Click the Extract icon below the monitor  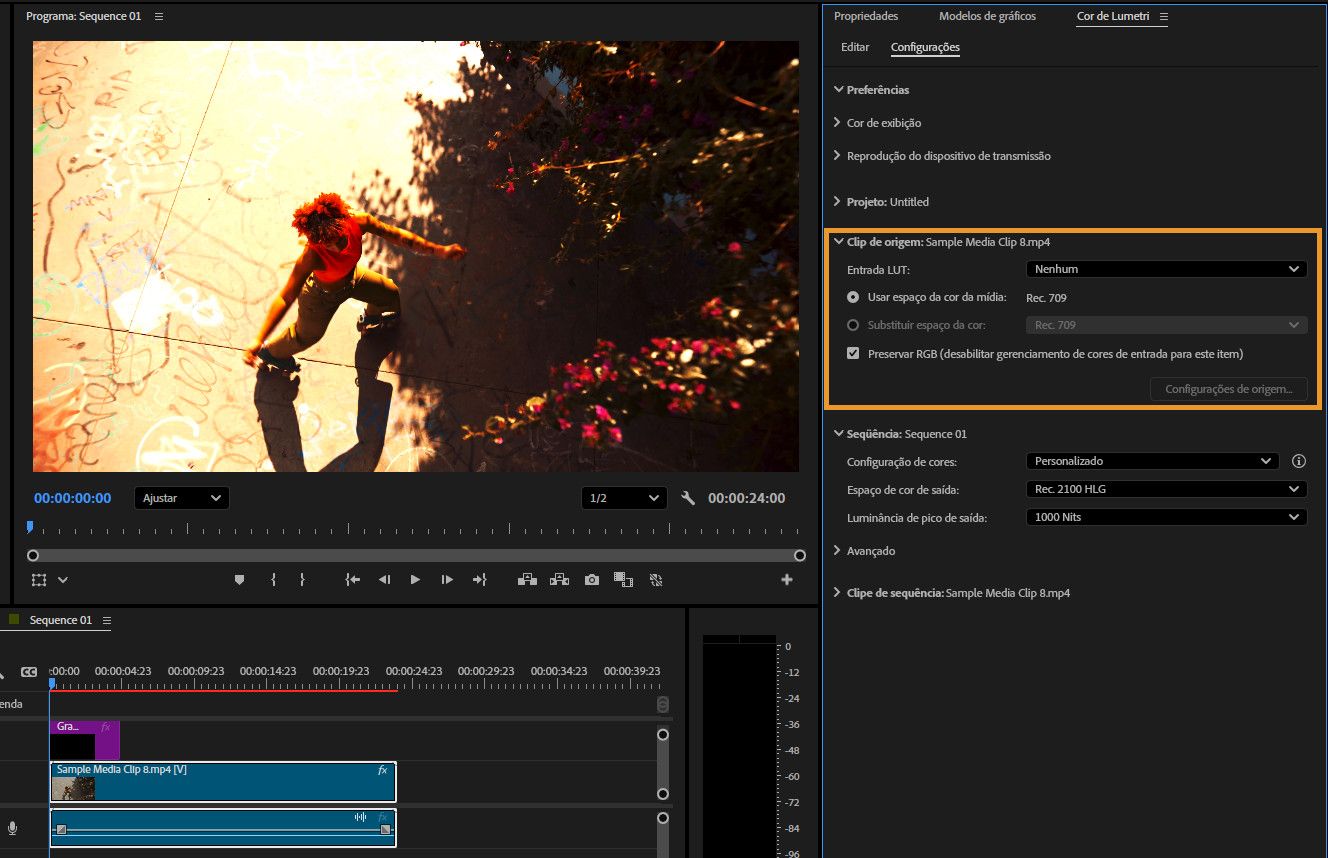(x=559, y=579)
